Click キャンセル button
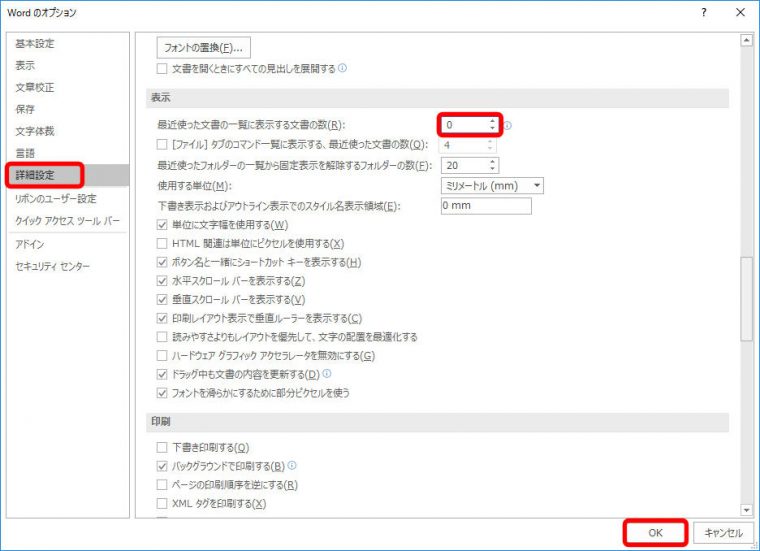The height and width of the screenshot is (551, 760). click(724, 533)
